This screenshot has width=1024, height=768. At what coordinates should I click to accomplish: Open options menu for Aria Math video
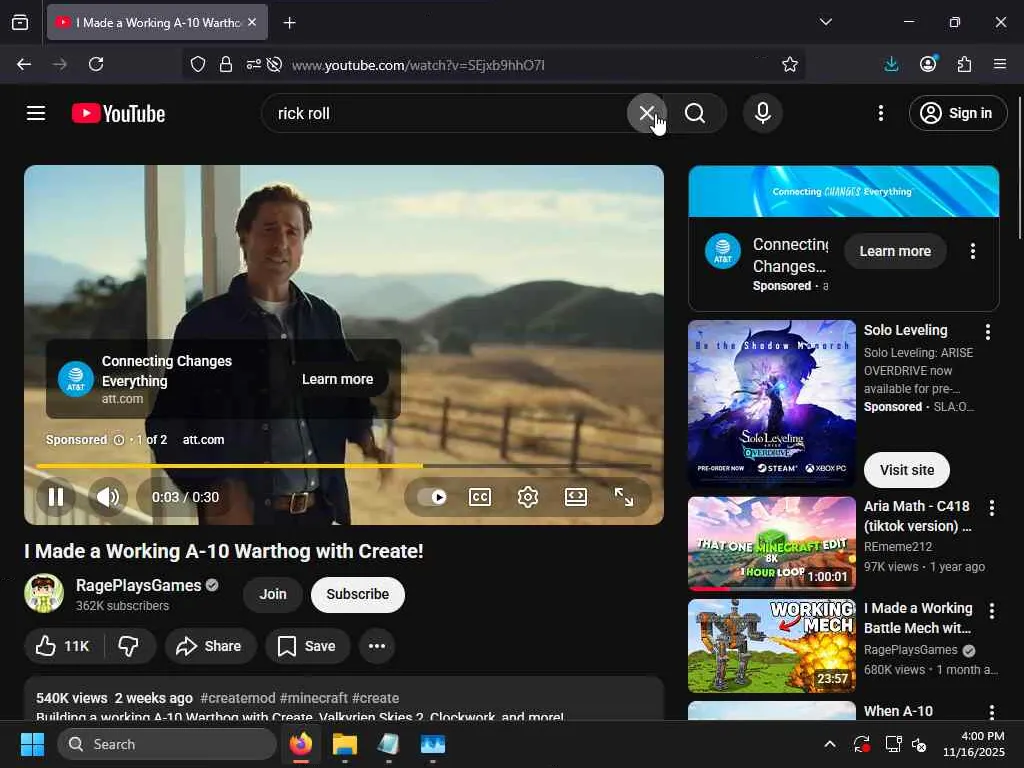click(x=991, y=508)
